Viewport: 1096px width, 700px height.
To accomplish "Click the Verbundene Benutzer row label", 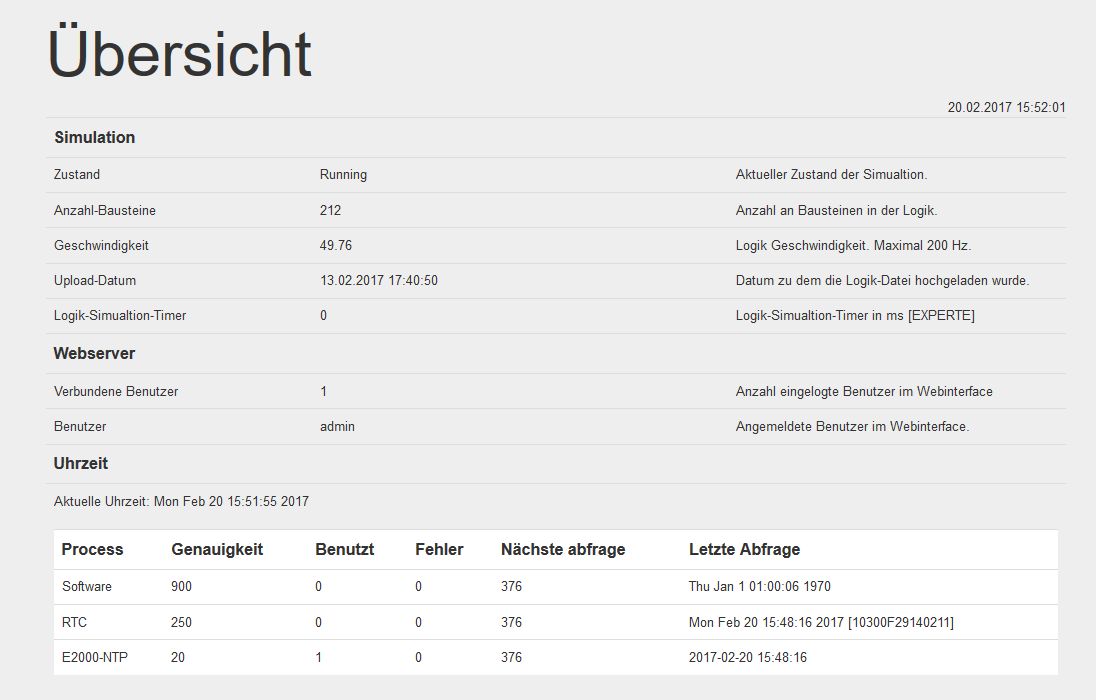I will (x=116, y=392).
